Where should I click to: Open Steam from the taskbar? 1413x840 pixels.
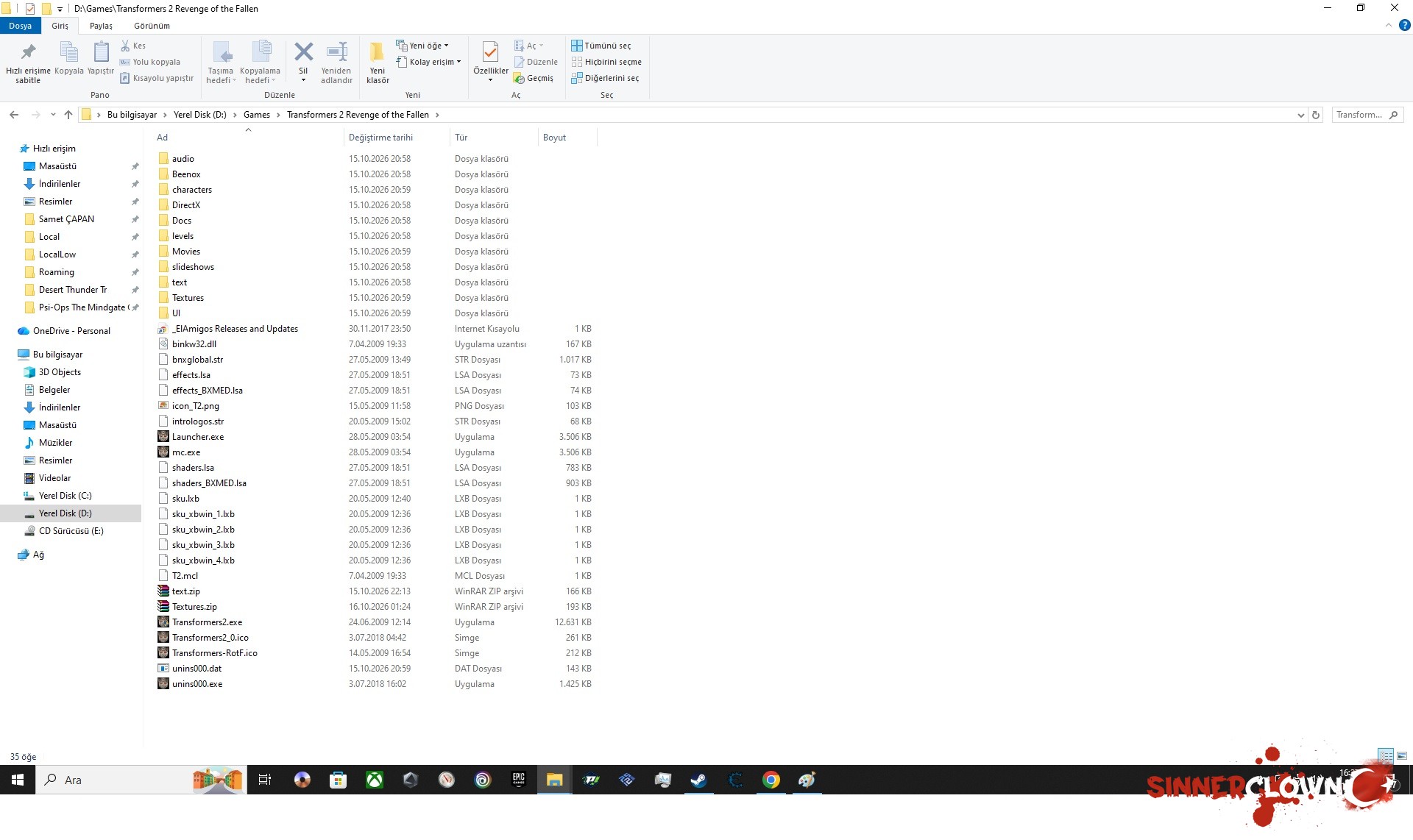pyautogui.click(x=698, y=780)
